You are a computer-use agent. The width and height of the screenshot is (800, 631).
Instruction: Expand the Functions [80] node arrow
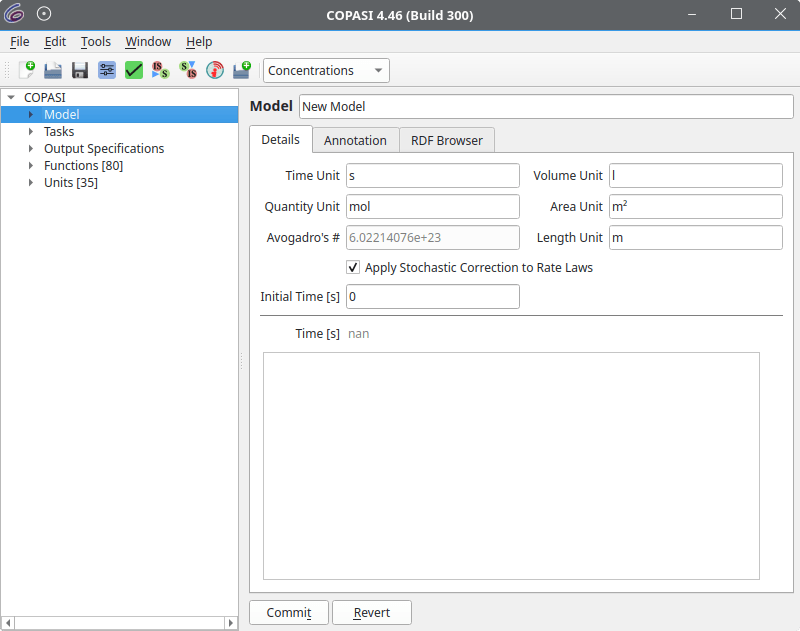point(31,165)
